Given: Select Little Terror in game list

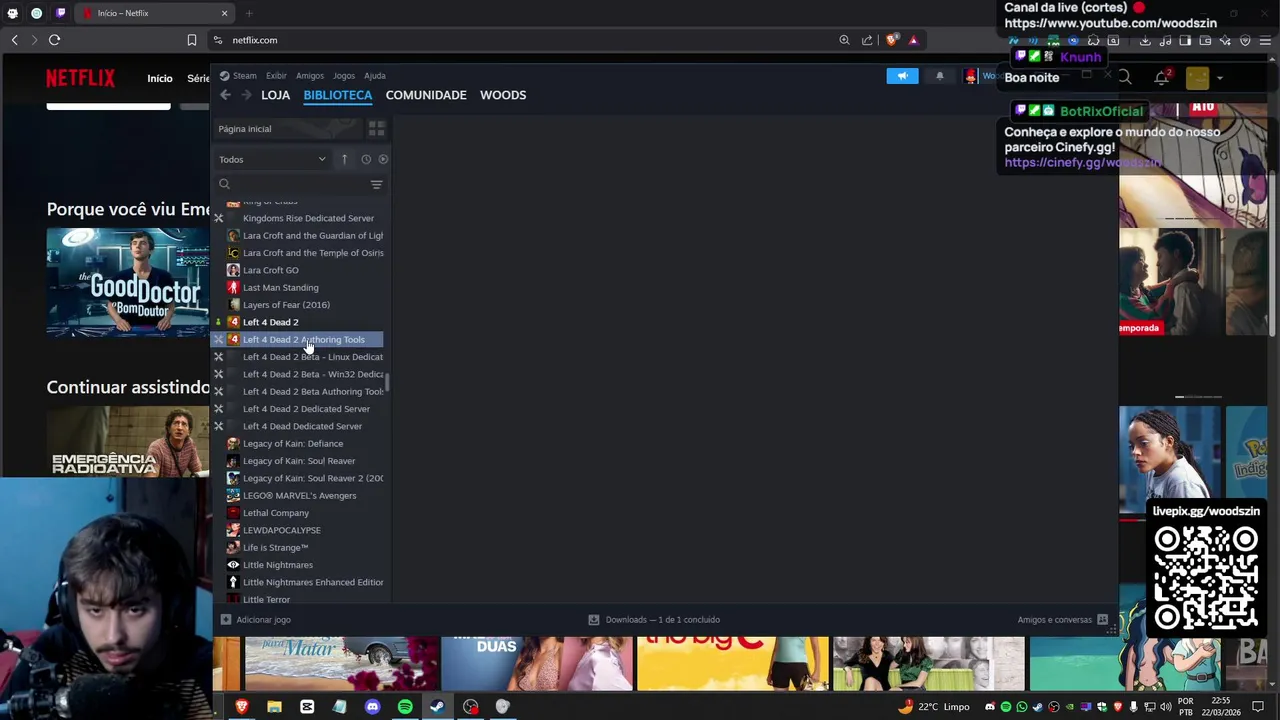Looking at the screenshot, I should click(x=300, y=599).
